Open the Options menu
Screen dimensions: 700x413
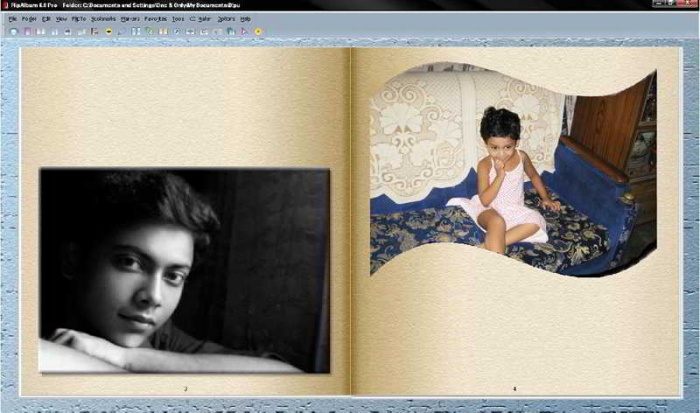coord(226,19)
